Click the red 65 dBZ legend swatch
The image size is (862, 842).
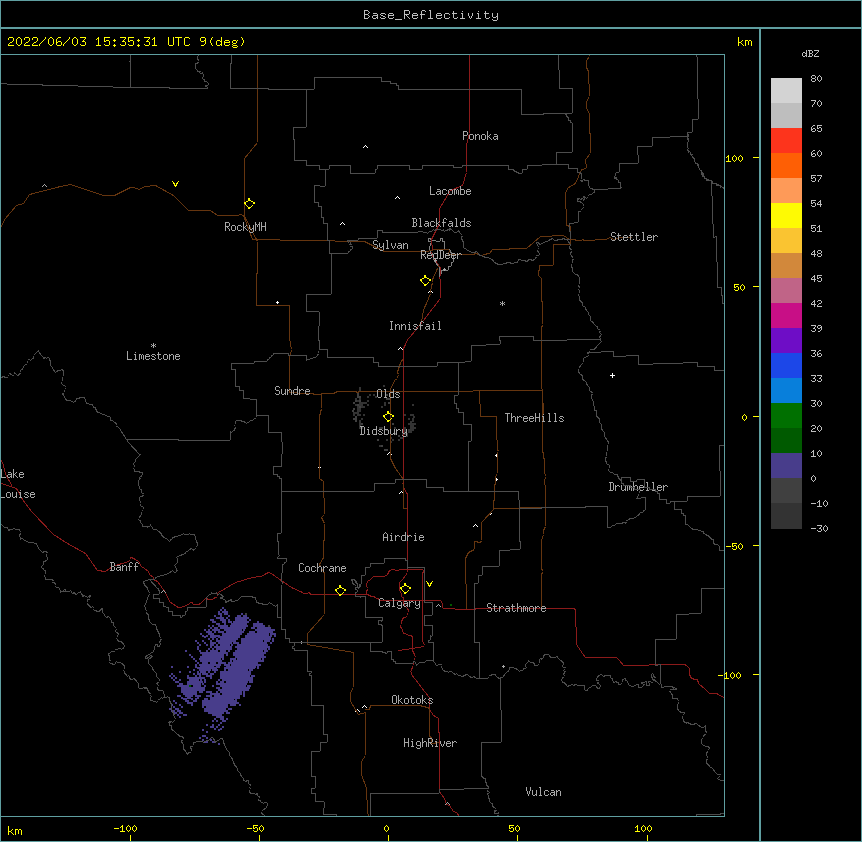(786, 141)
